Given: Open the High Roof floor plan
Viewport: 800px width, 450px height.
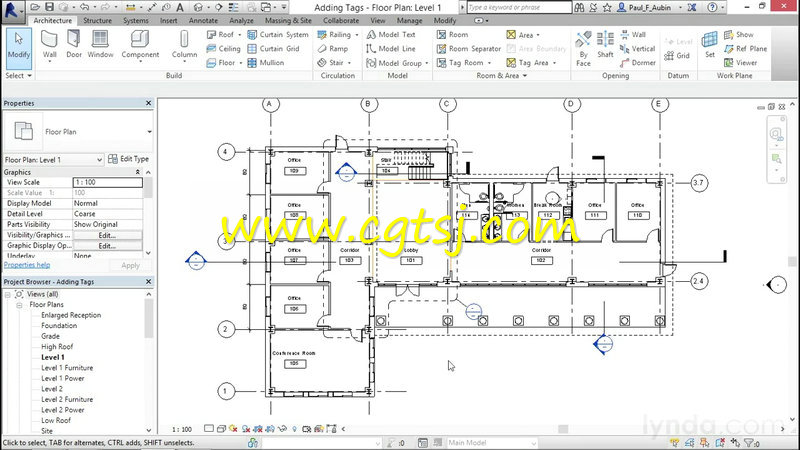Looking at the screenshot, I should coord(57,347).
